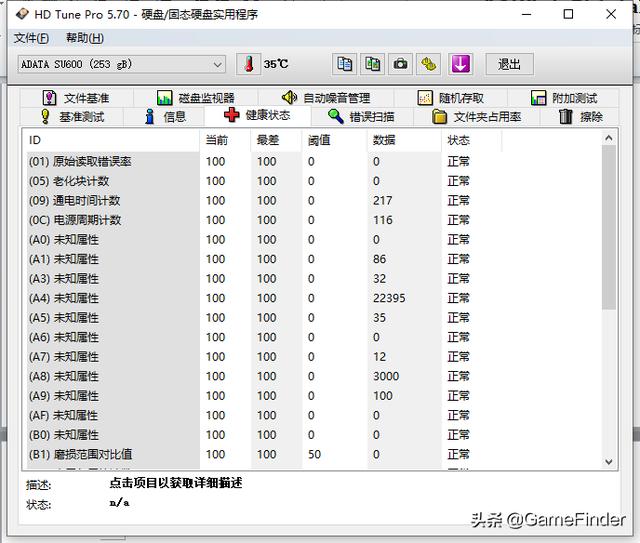Image resolution: width=640 pixels, height=543 pixels.
Task: Select the (B1) 磨损范围对比值 row
Action: point(264,455)
